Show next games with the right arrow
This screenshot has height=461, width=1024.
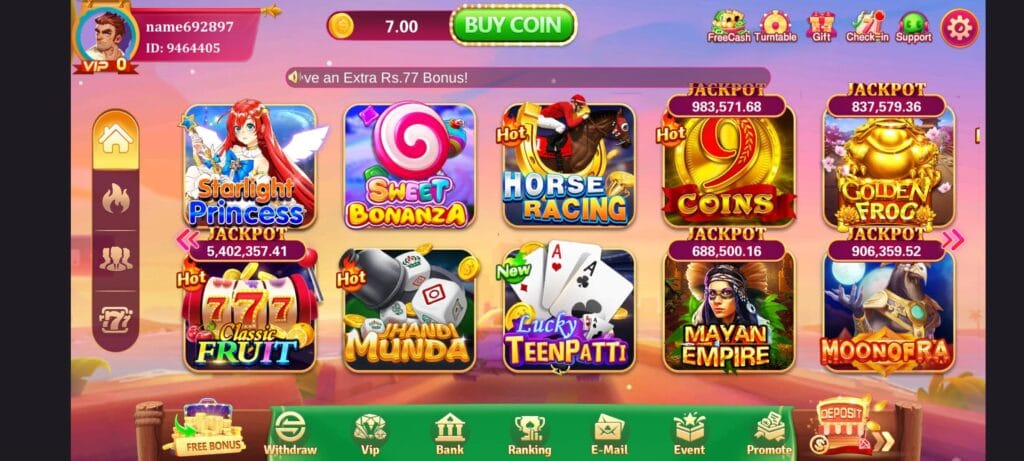tap(952, 240)
